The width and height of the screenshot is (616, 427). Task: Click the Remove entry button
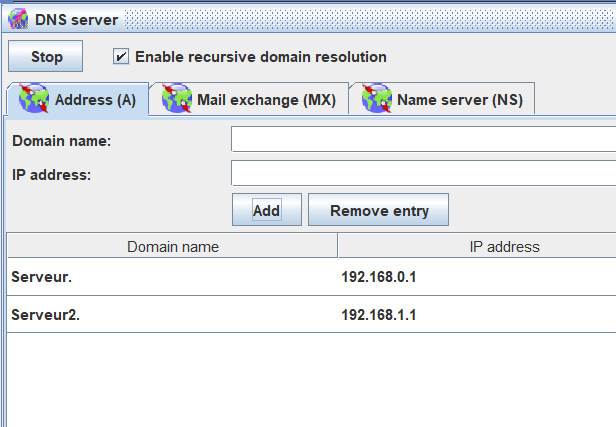point(379,210)
